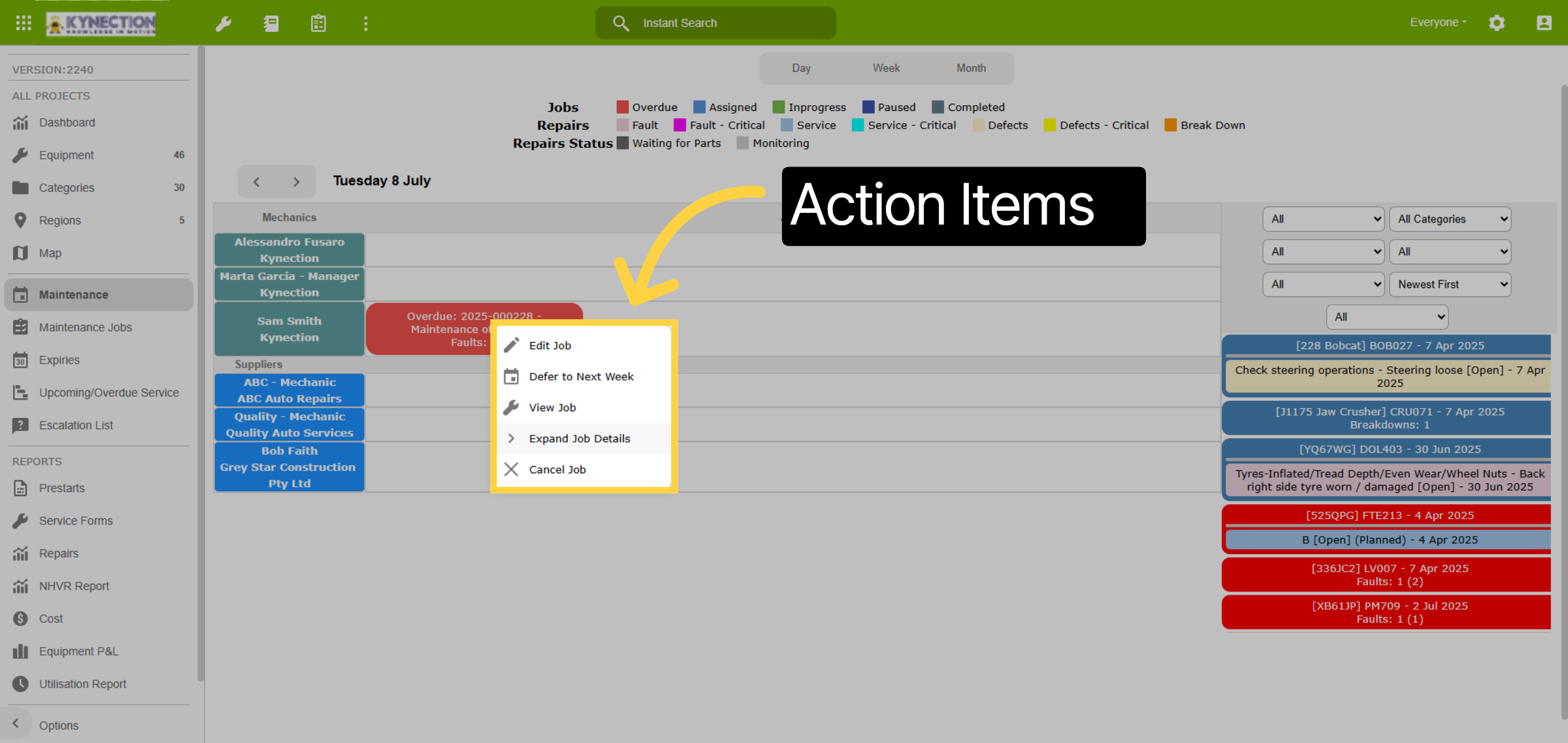The width and height of the screenshot is (1568, 743).
Task: Open the user account icon
Action: click(1544, 23)
